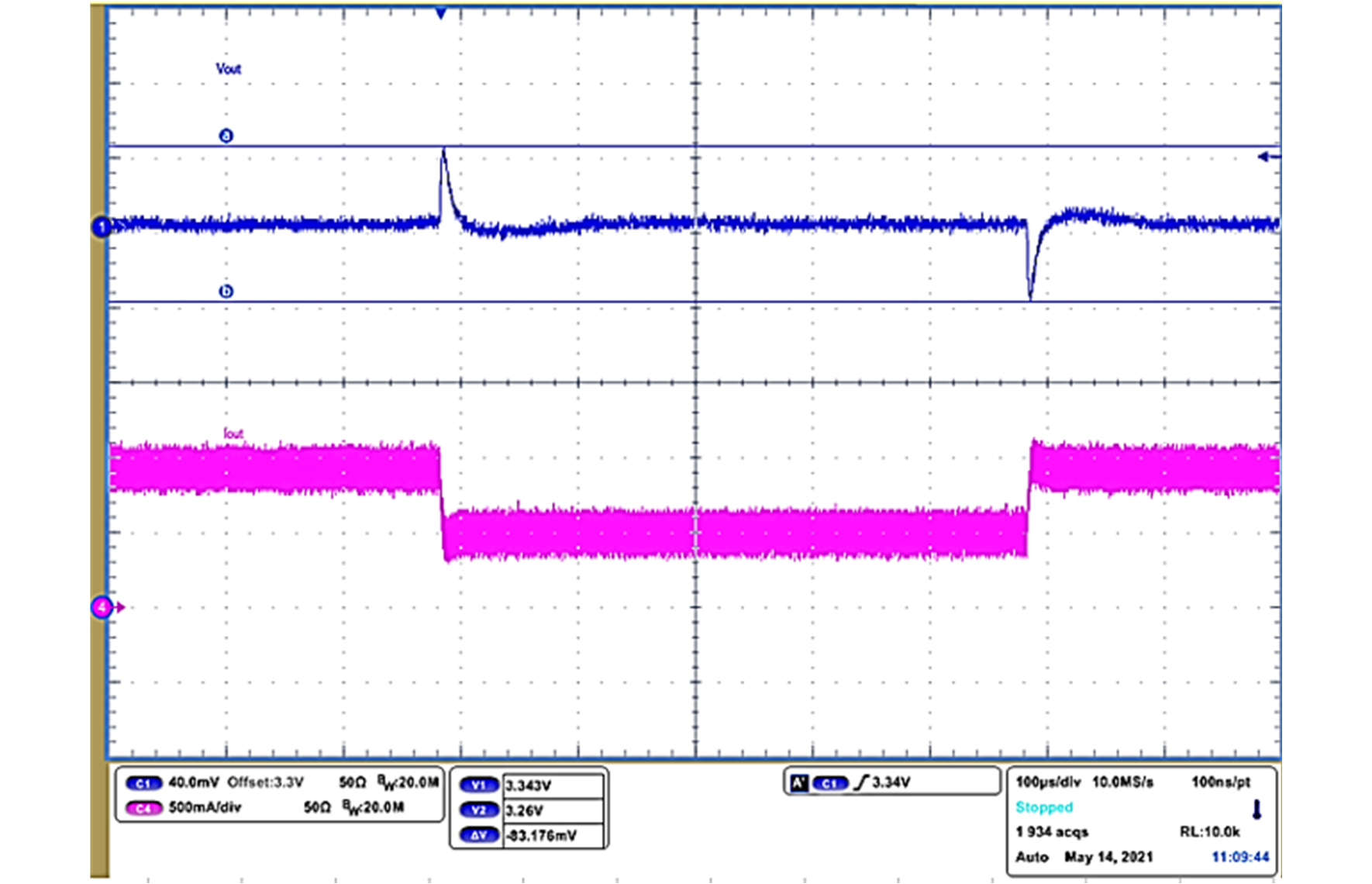Click the ΔV cursor readout badge
Image resolution: width=1372 pixels, height=884 pixels.
(x=478, y=835)
